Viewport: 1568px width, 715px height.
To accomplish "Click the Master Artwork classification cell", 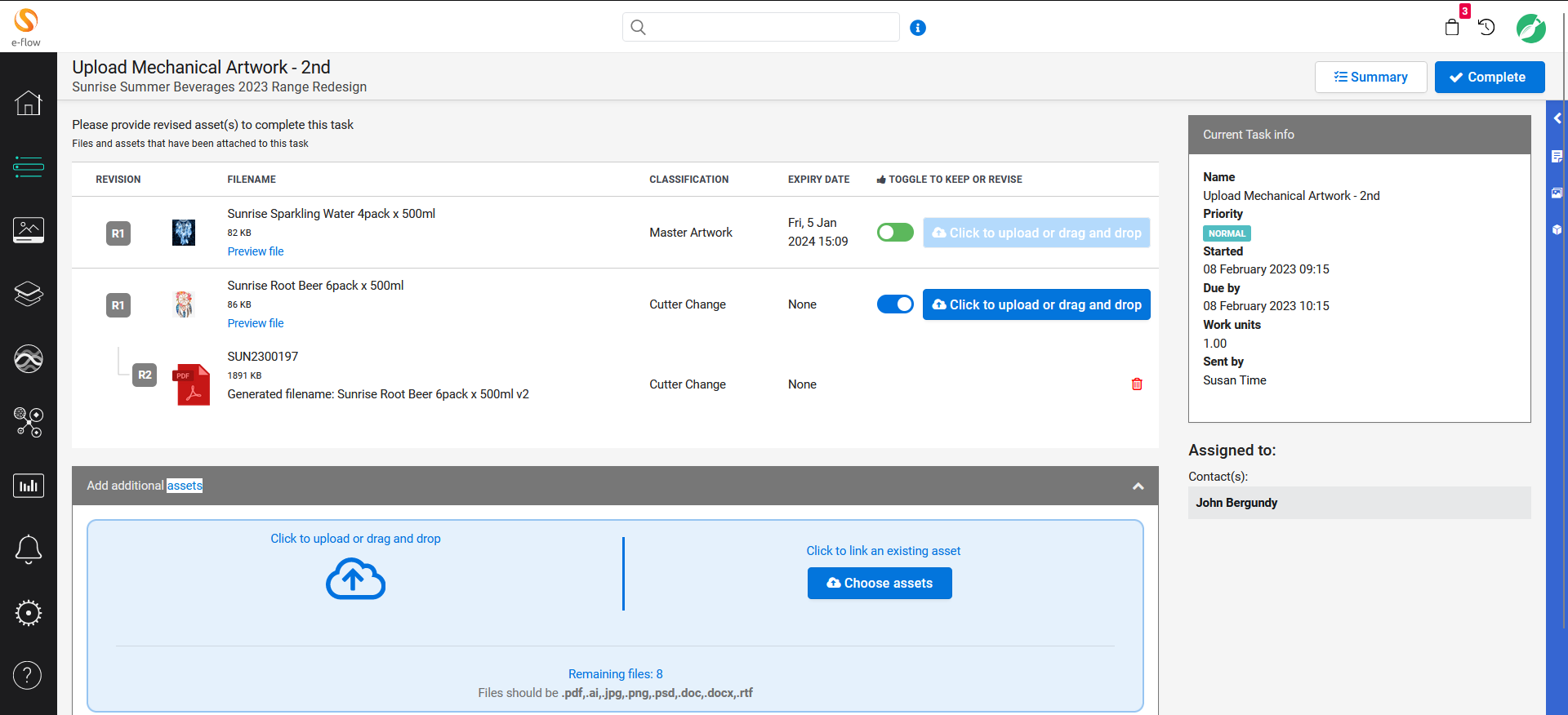I will [691, 233].
